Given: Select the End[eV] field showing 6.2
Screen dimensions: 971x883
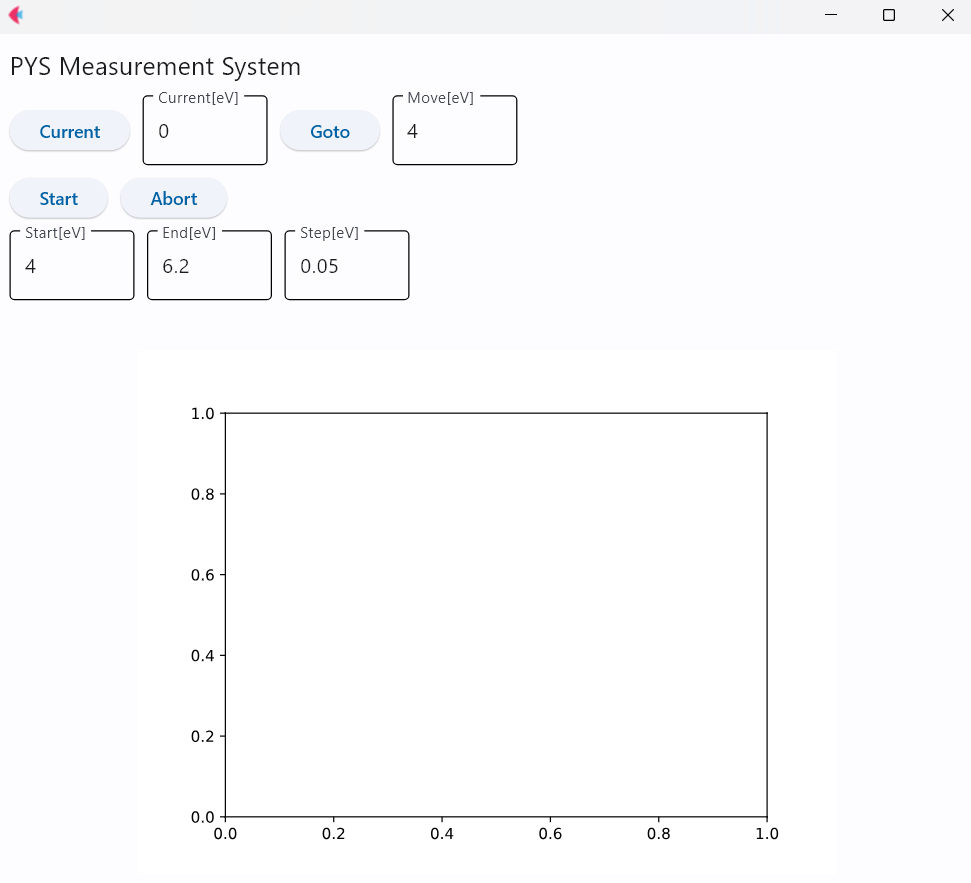Looking at the screenshot, I should coord(208,266).
